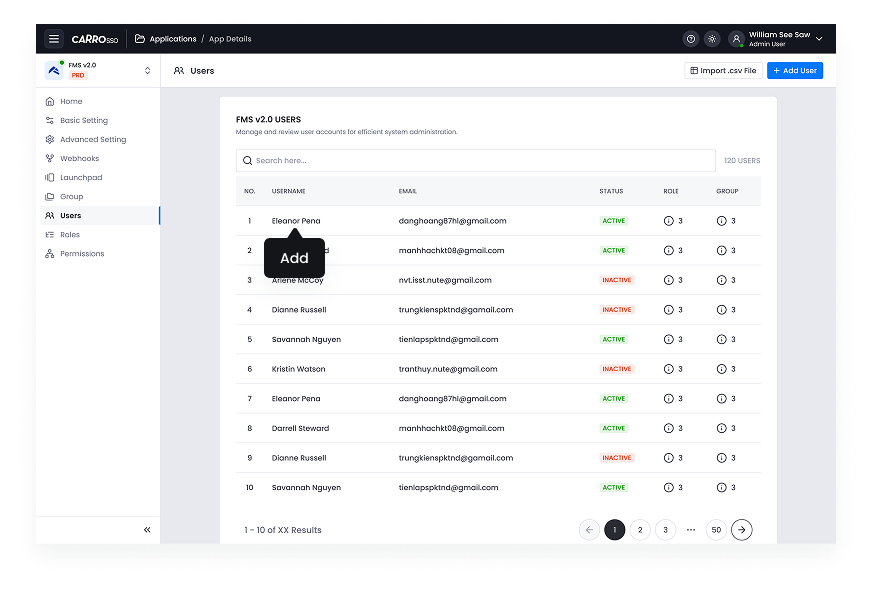Click the Group info icon on Dianne Russell's row

(719, 310)
